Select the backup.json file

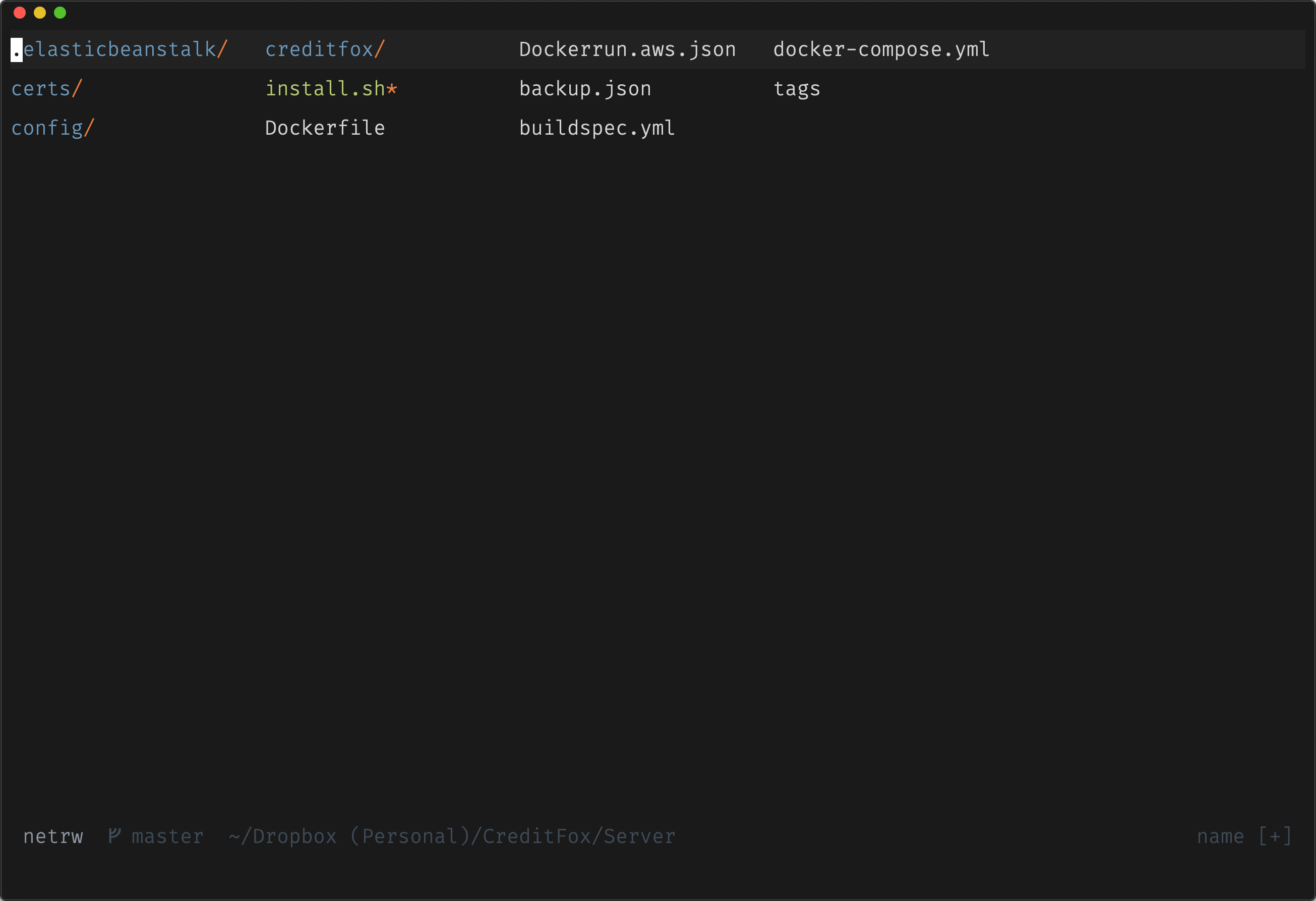585,88
